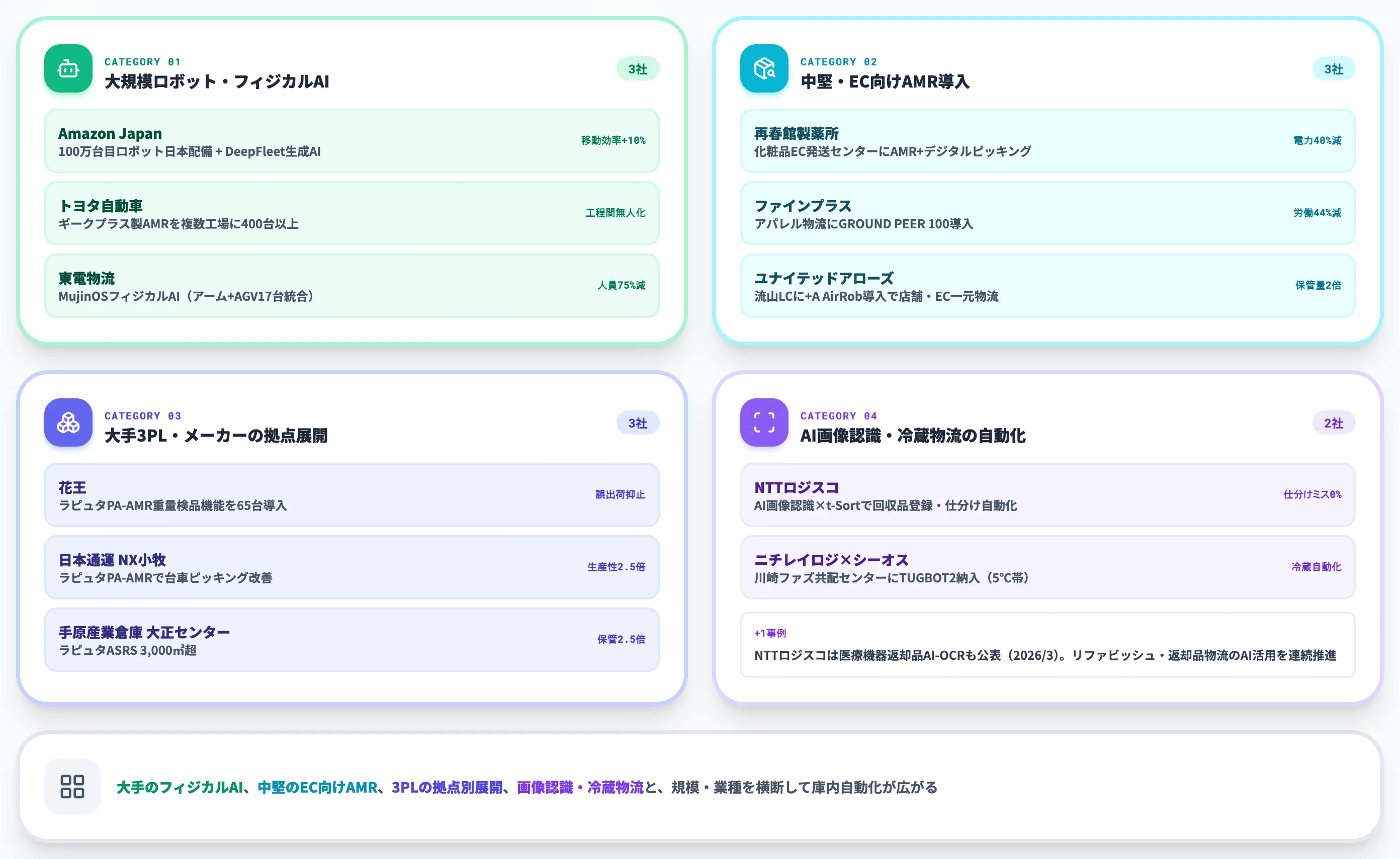Screen dimensions: 1400x859
Task: Click the ギークプラス製AMR description line
Action: [x=179, y=224]
